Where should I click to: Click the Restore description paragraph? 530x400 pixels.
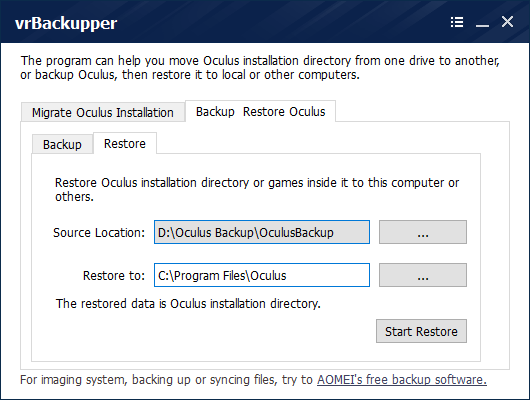point(257,189)
